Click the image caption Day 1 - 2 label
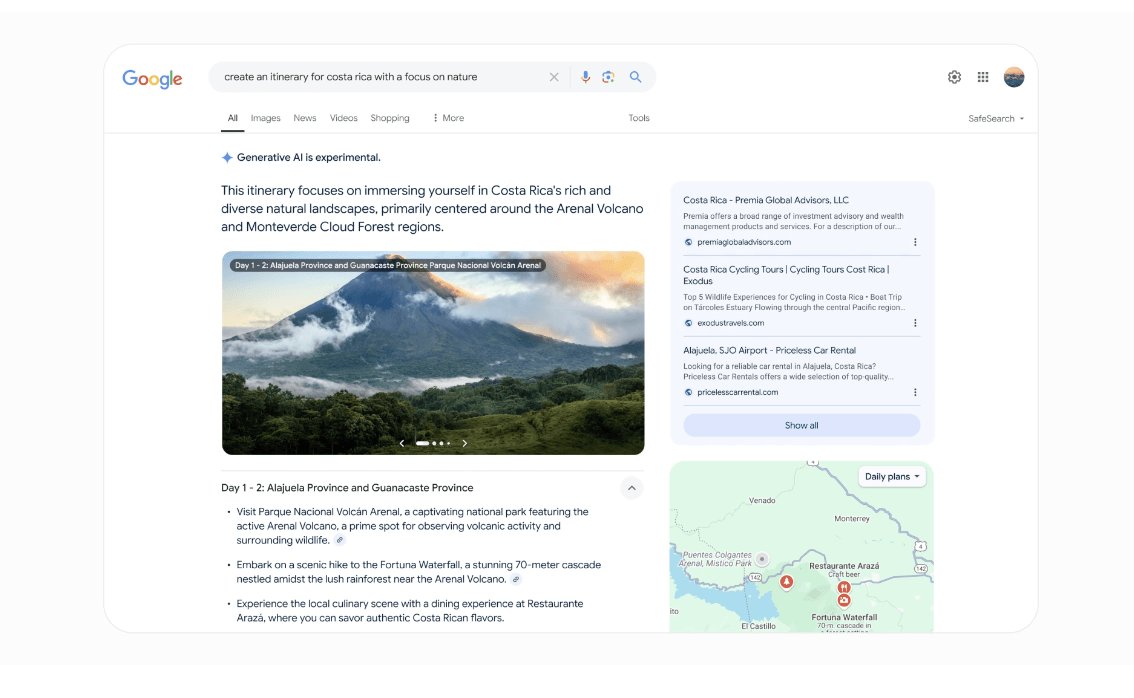This screenshot has width=1134, height=698. pos(388,265)
